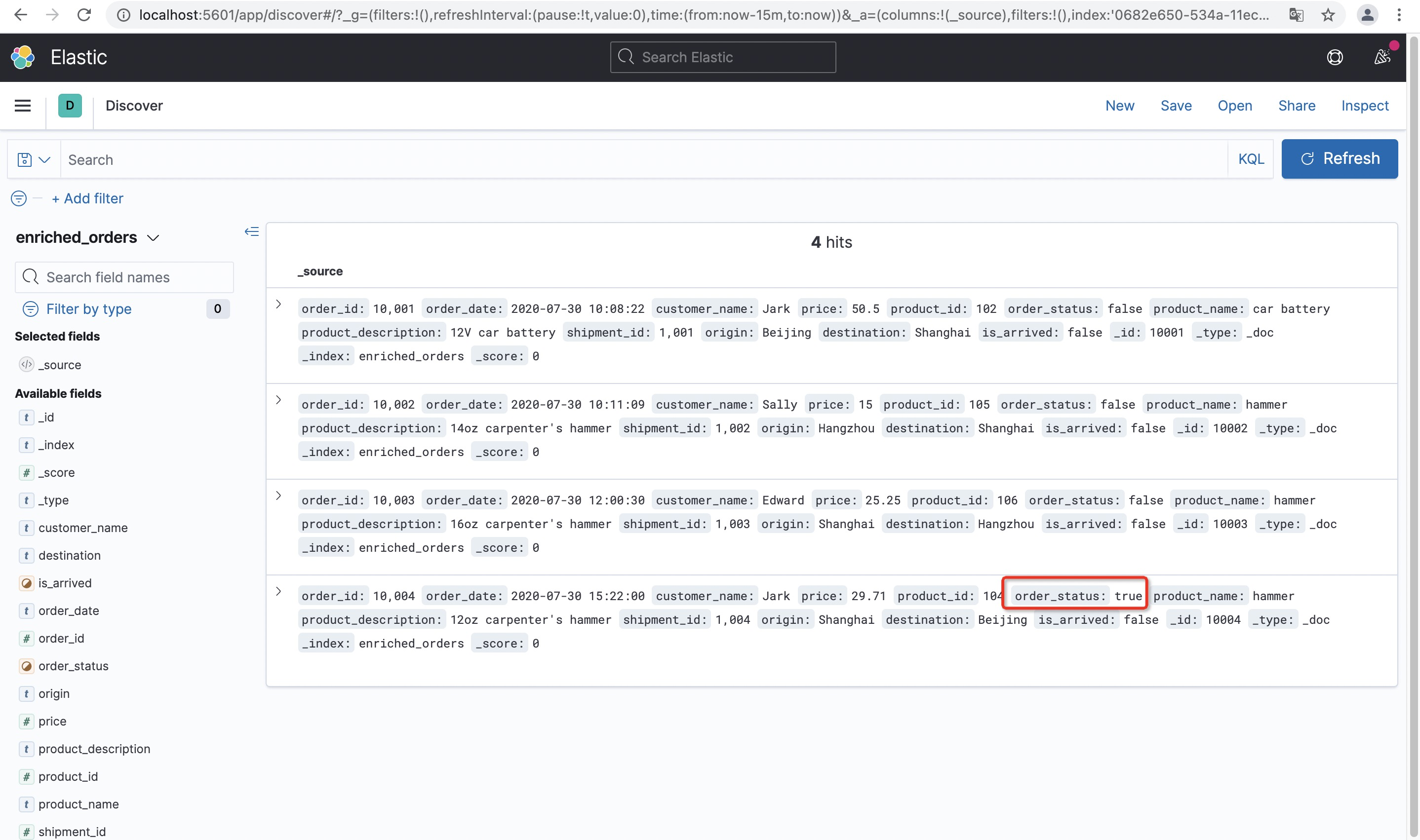Open the newsfeed celebration icon
This screenshot has height=840, width=1420.
coord(1382,57)
